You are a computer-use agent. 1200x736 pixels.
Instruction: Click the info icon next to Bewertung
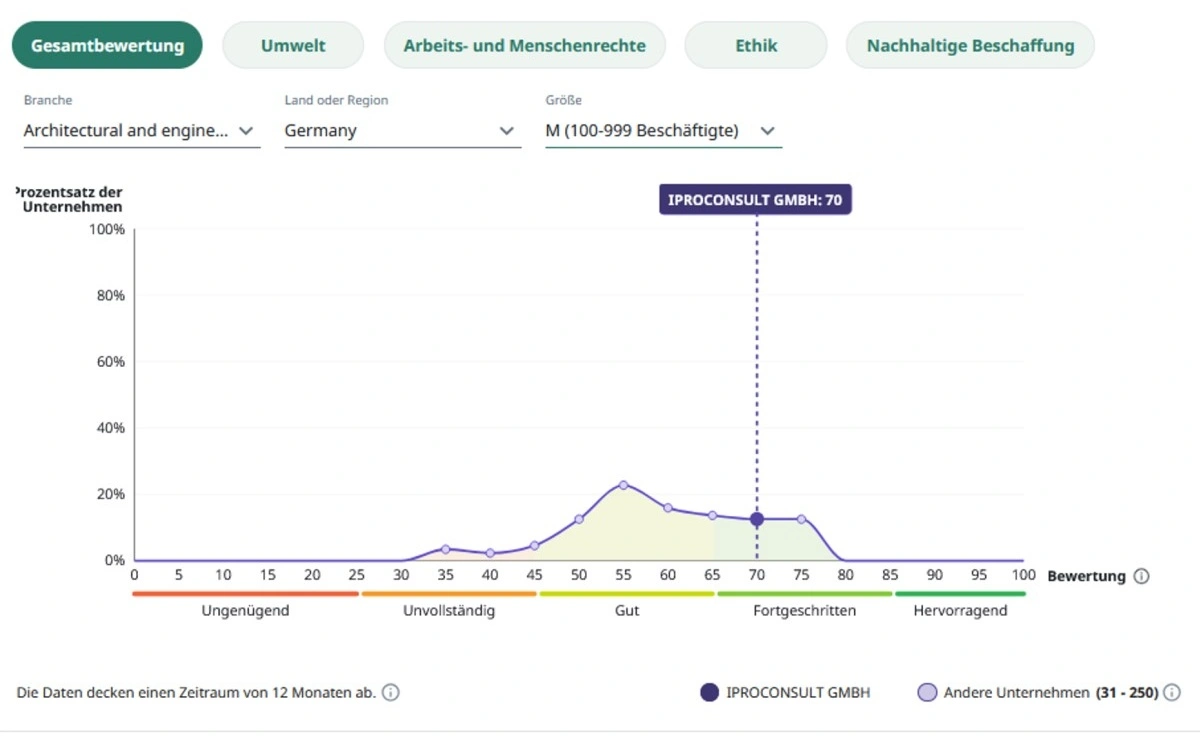1142,577
